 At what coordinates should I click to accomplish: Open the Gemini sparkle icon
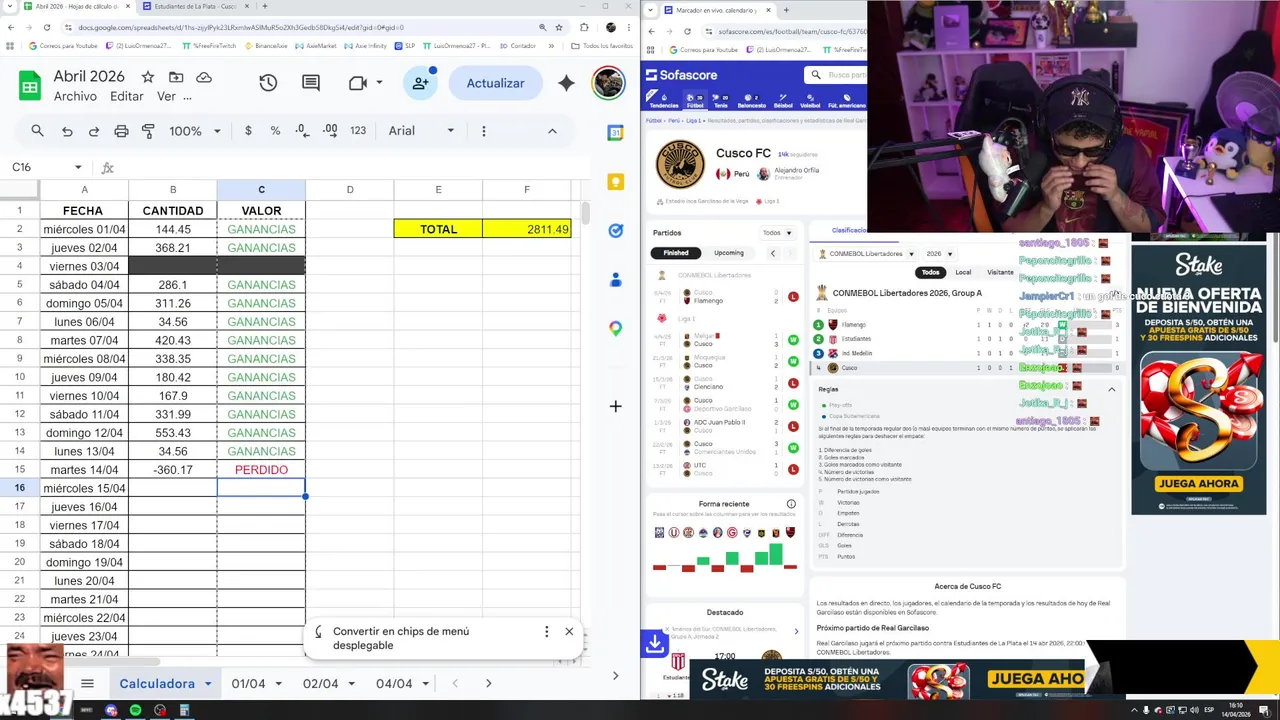coord(566,83)
